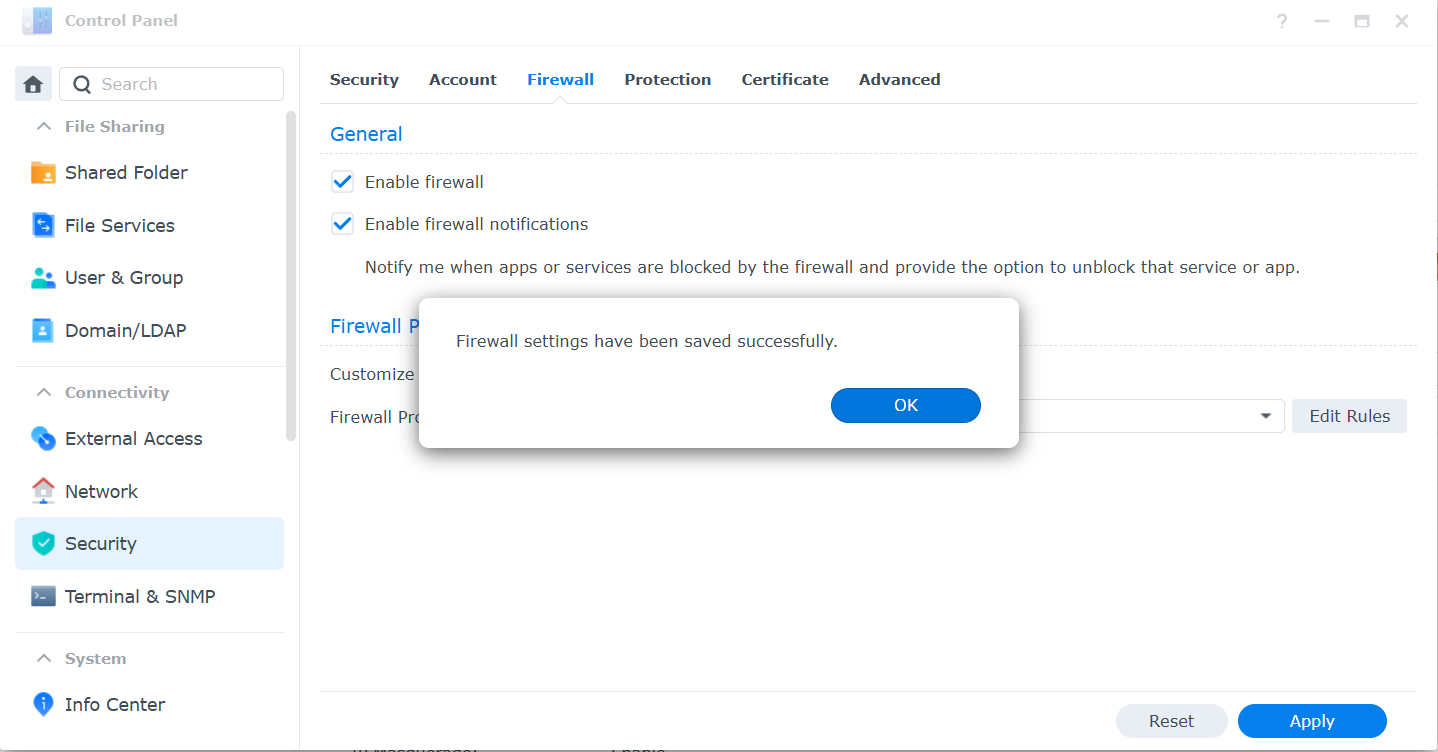Viewport: 1438px width, 752px height.
Task: Select the Network house icon
Action: click(x=43, y=491)
